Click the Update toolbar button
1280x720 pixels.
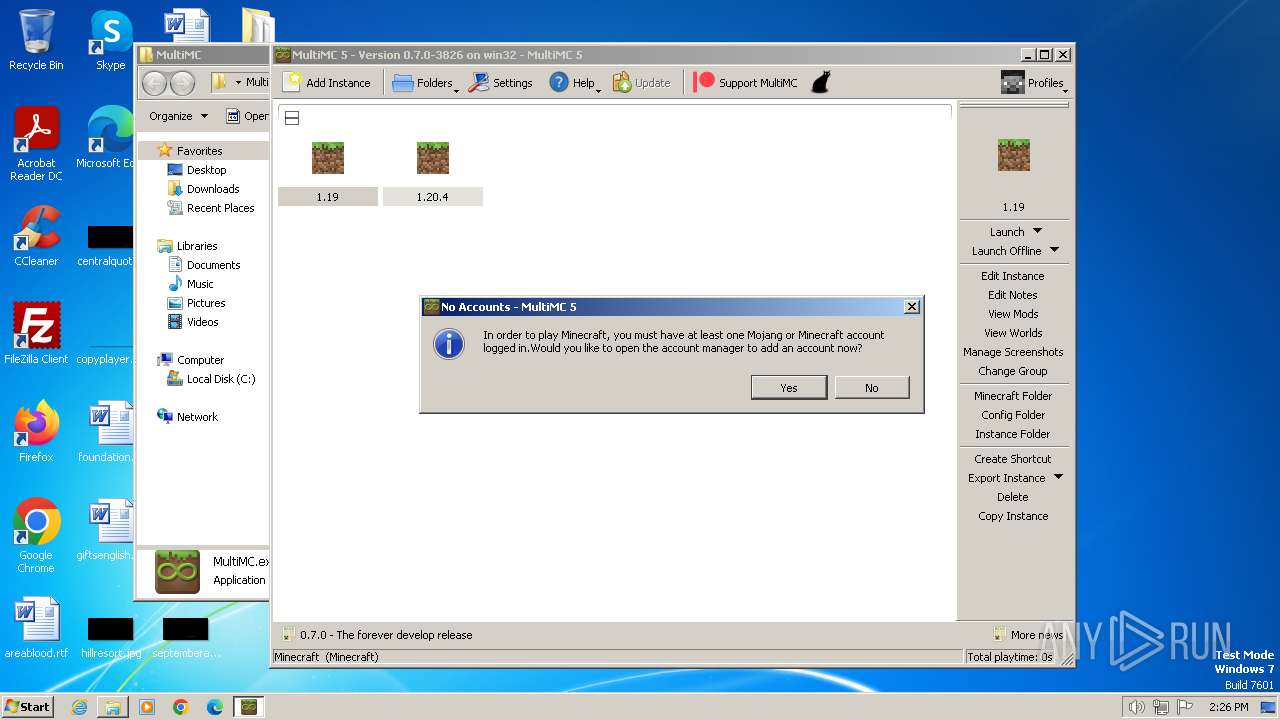(x=641, y=83)
